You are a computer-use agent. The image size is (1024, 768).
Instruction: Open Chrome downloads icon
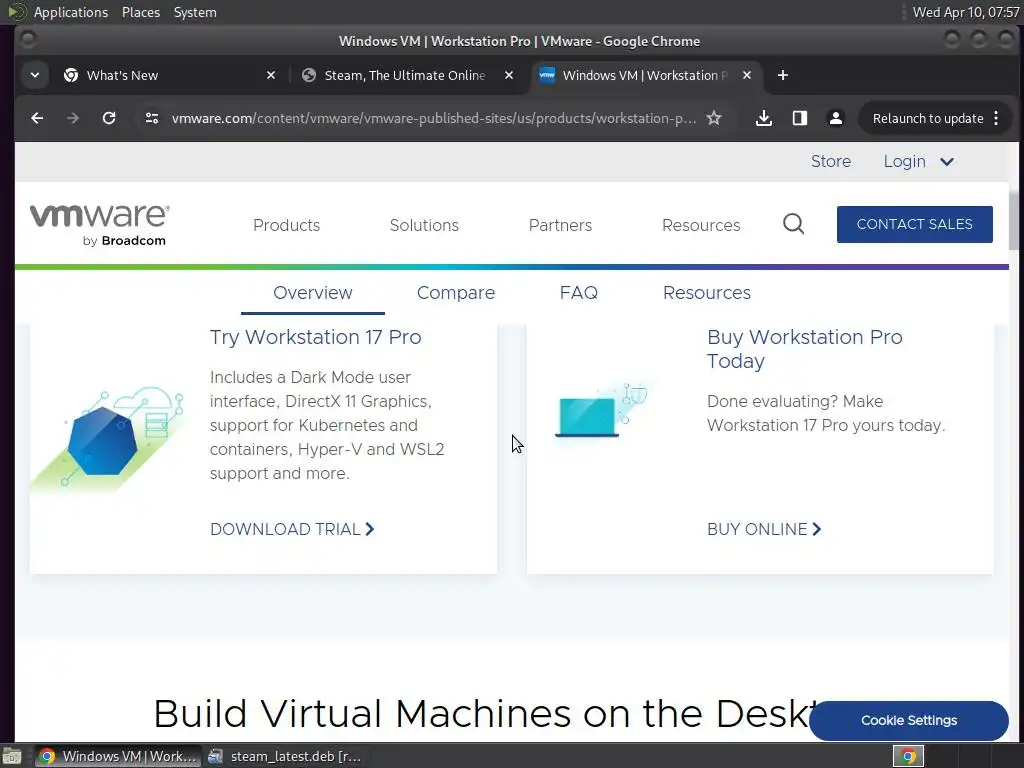point(763,118)
